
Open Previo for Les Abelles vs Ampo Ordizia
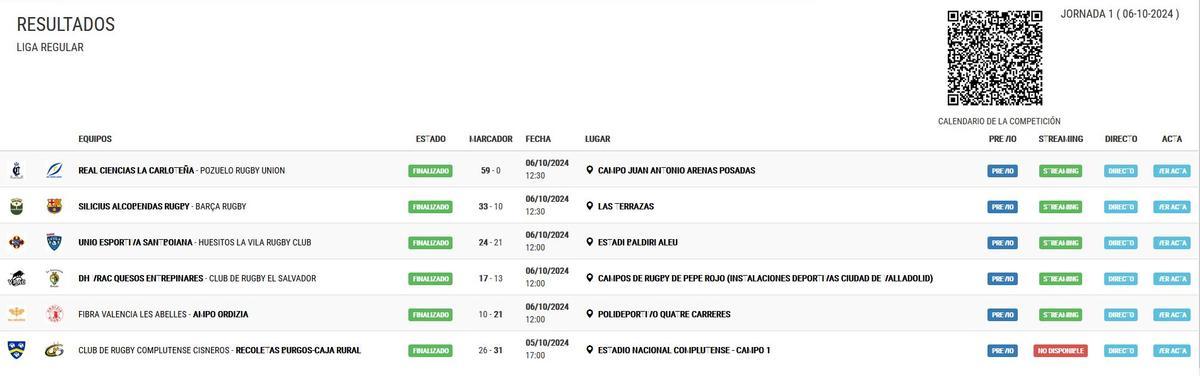point(1002,315)
